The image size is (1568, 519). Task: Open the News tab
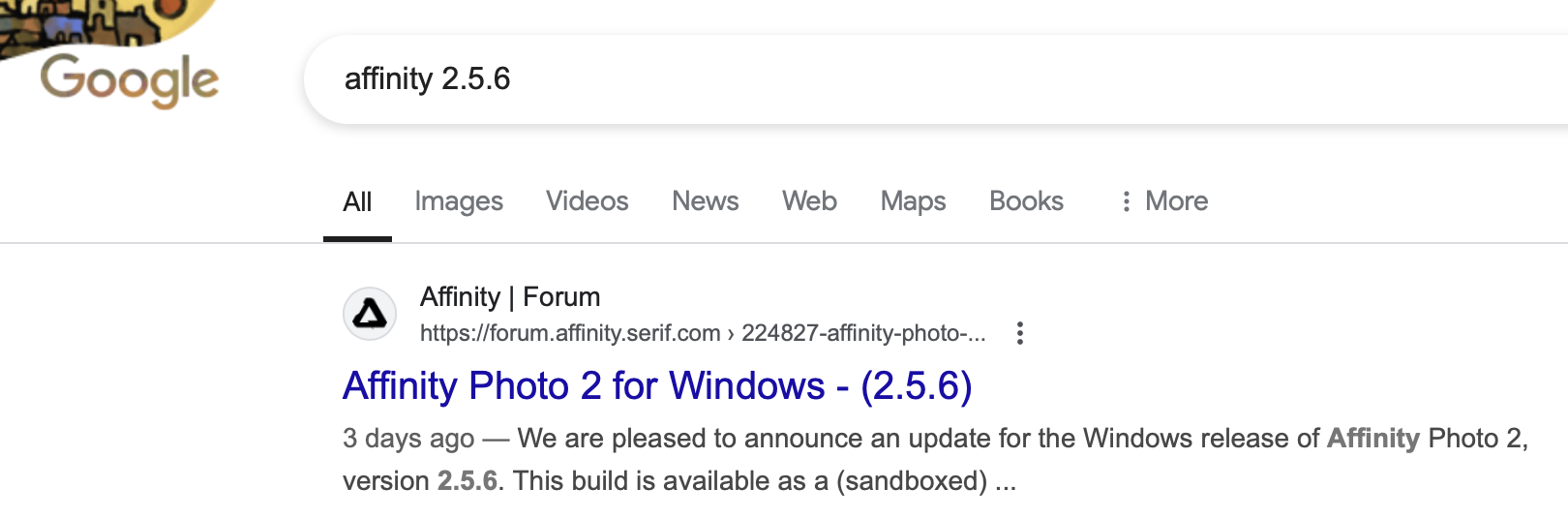[x=706, y=200]
